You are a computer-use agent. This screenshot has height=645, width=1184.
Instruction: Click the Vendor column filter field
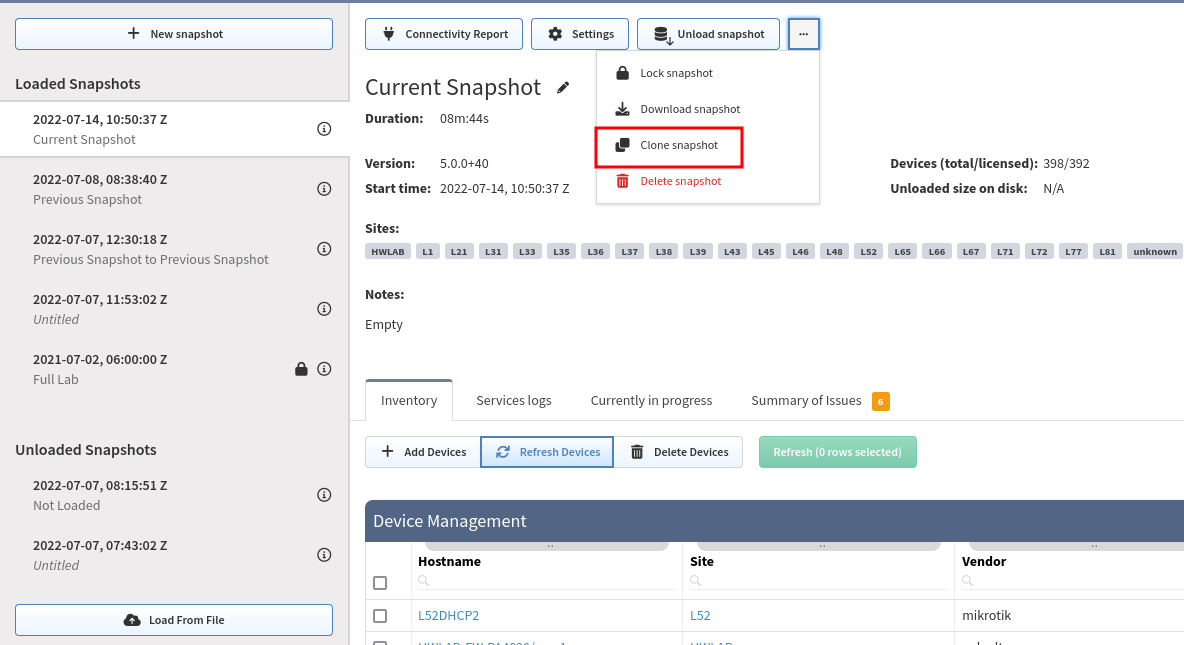click(1072, 581)
